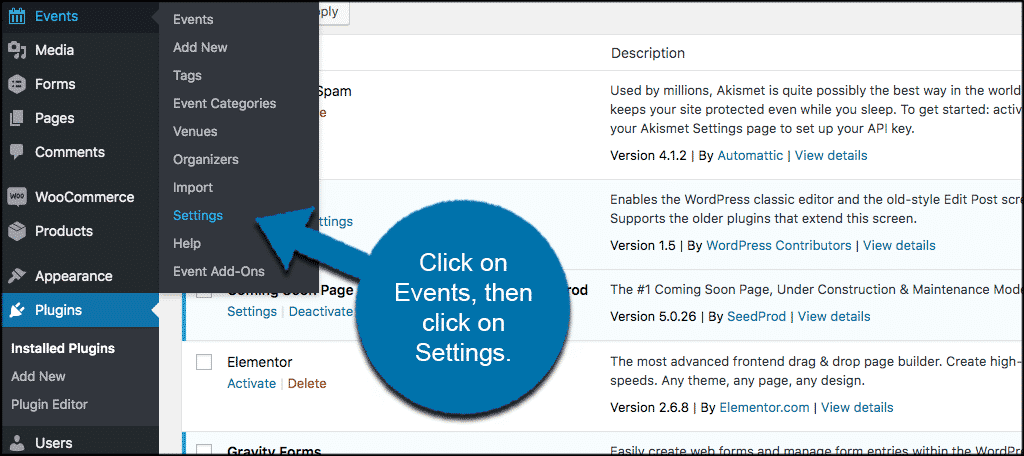Image resolution: width=1024 pixels, height=456 pixels.
Task: View details for Akismet version 4.1.2
Action: click(x=831, y=155)
